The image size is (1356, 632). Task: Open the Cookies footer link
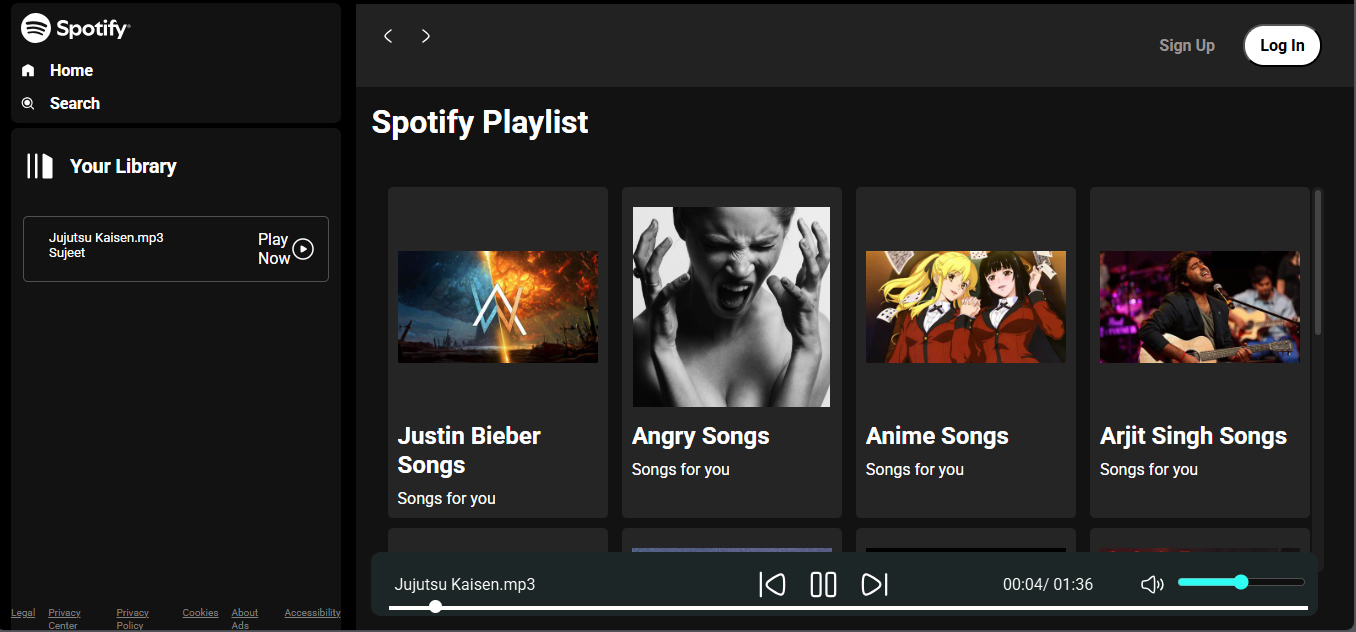point(200,613)
